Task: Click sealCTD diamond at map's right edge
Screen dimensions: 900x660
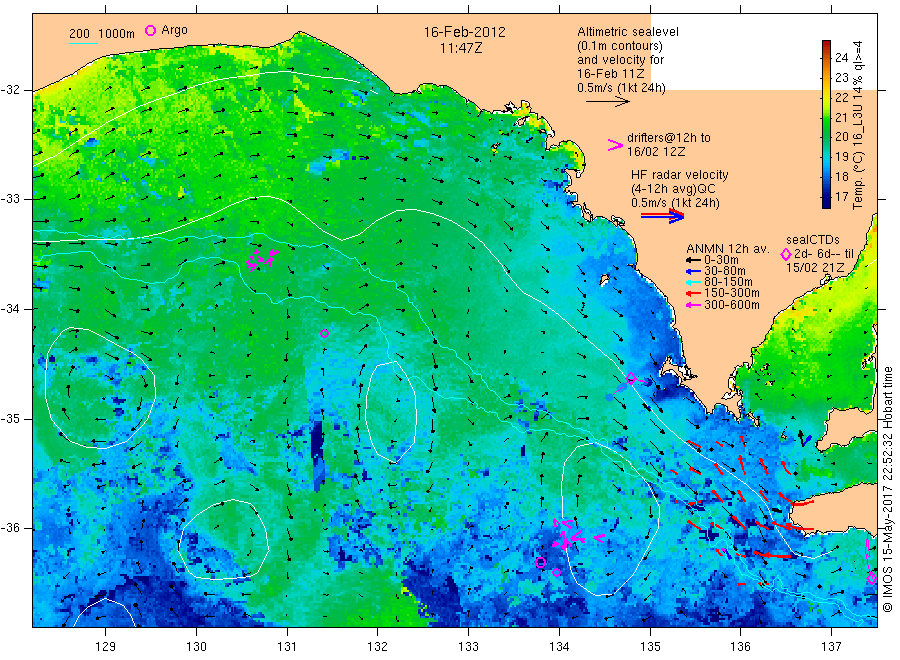Action: click(872, 578)
